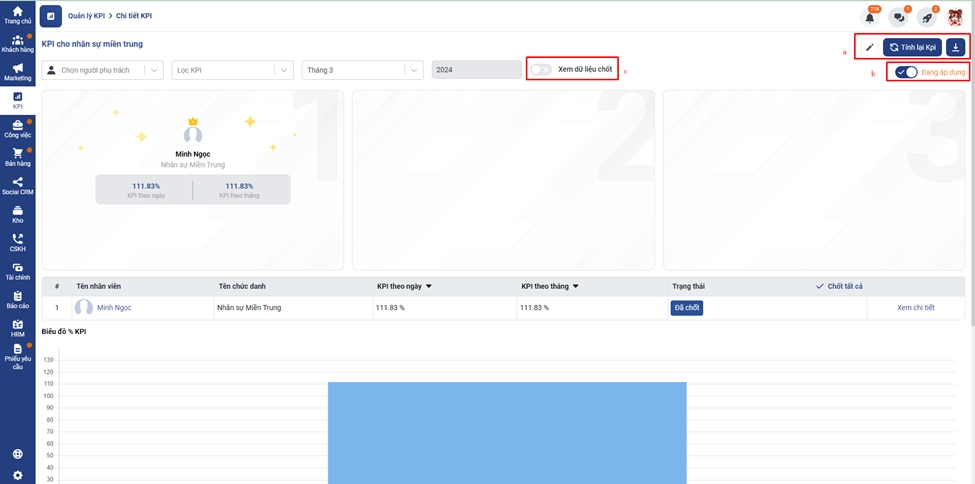Open the CSKH sidebar icon
This screenshot has width=975, height=484.
point(17,242)
